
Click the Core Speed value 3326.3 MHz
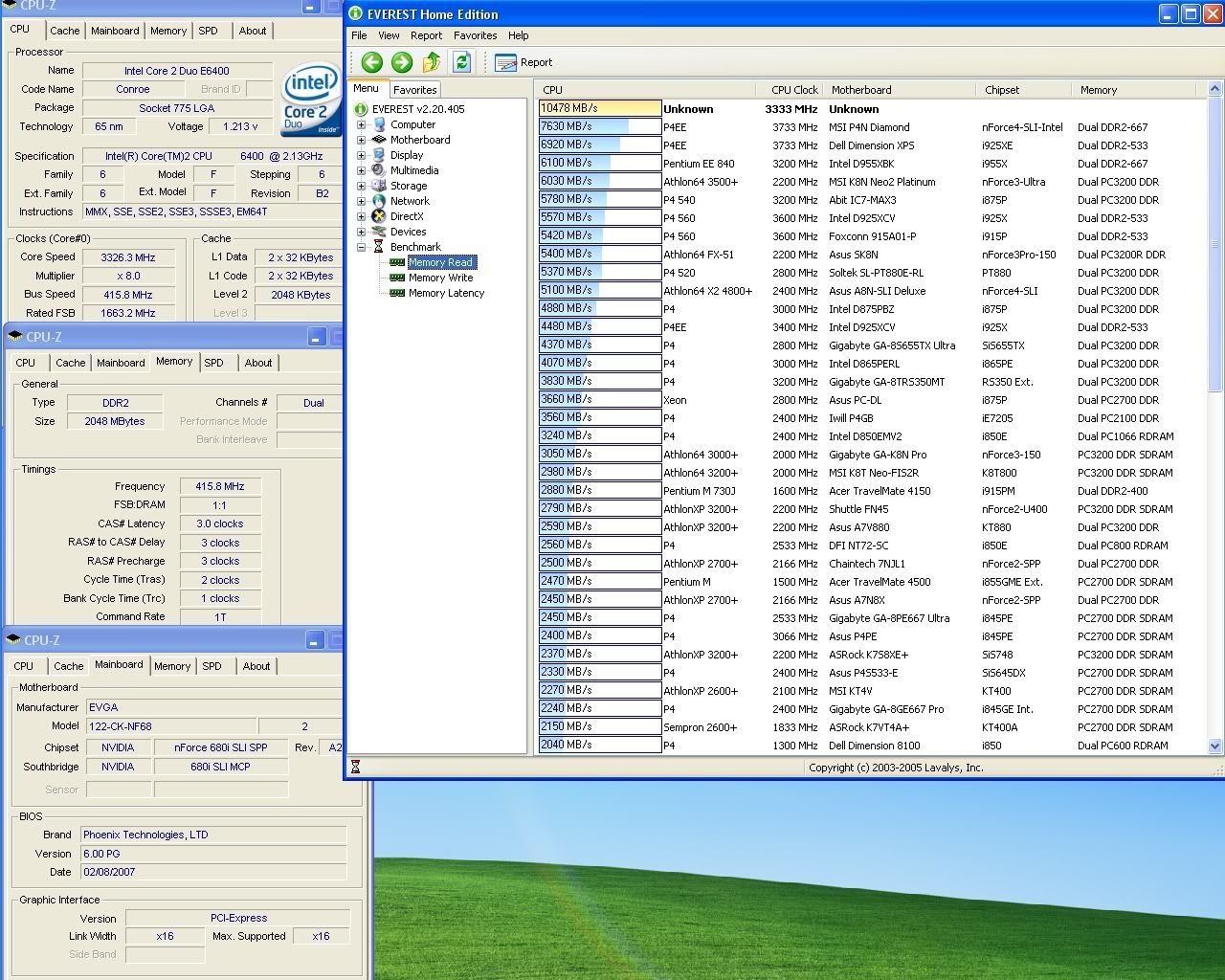tap(128, 257)
